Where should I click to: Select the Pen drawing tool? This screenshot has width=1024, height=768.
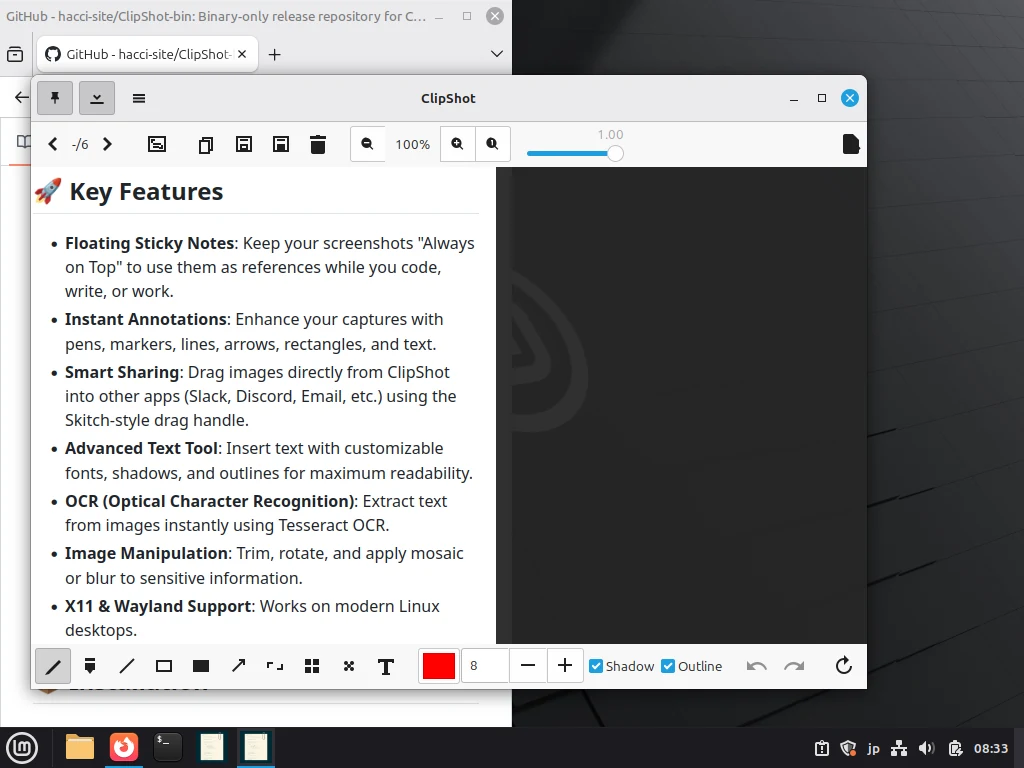click(x=53, y=666)
